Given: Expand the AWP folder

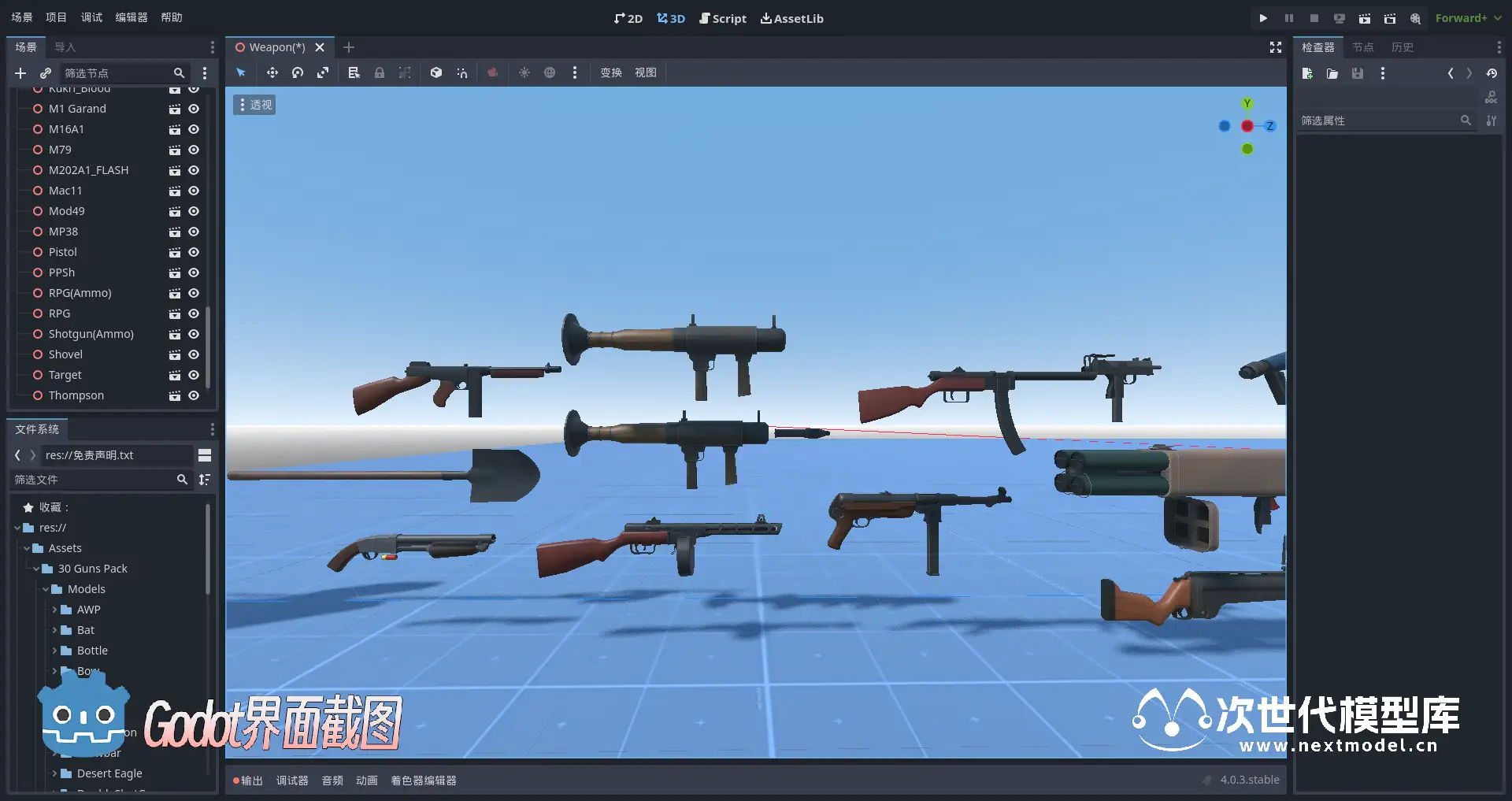Looking at the screenshot, I should (54, 610).
